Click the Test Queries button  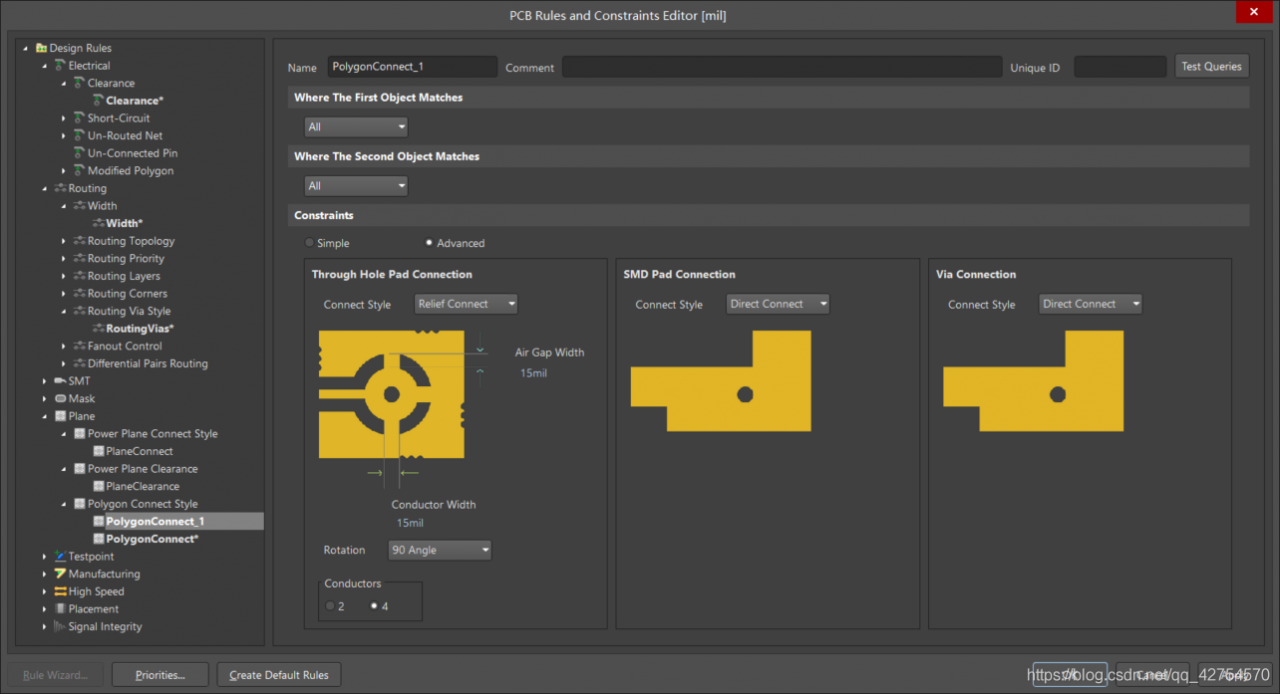(1212, 66)
